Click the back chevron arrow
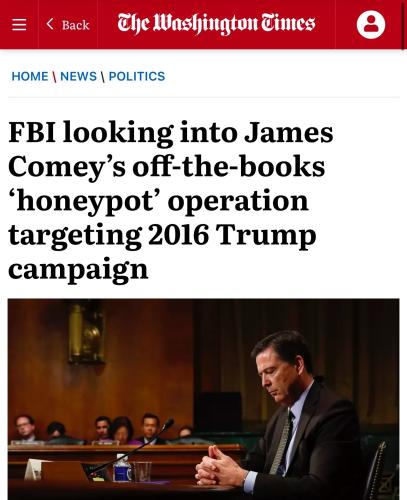407x500 pixels. pyautogui.click(x=50, y=24)
